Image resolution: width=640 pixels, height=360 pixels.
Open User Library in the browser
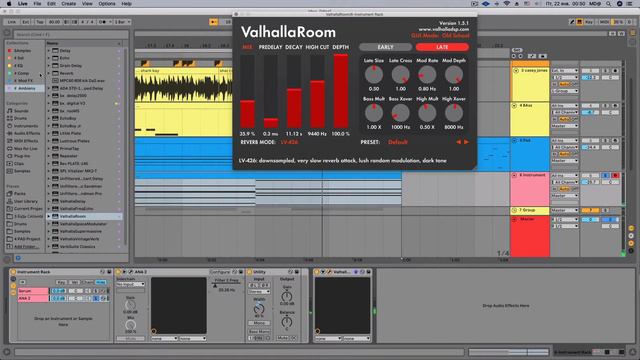coord(25,201)
